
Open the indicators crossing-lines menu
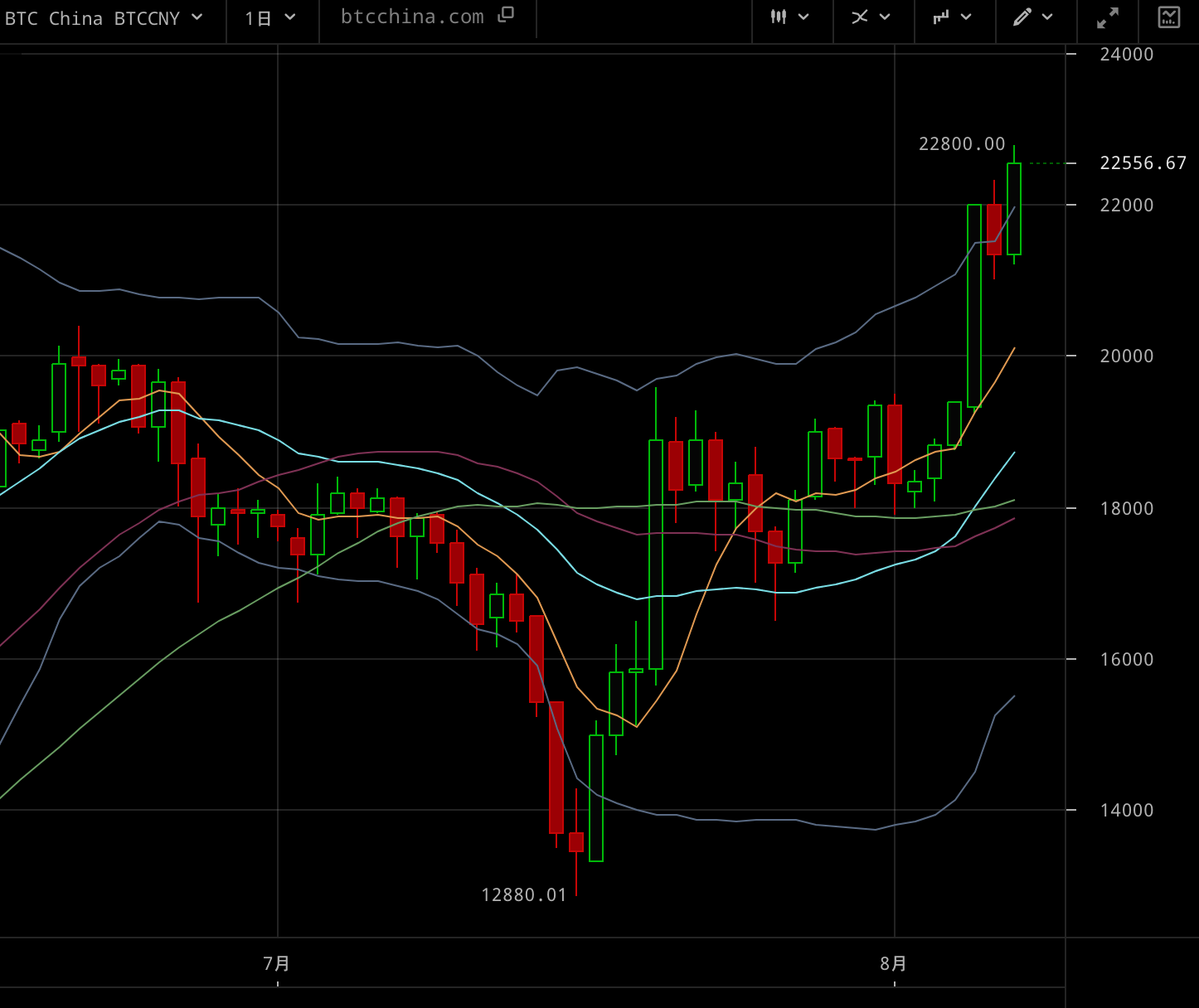coord(860,17)
